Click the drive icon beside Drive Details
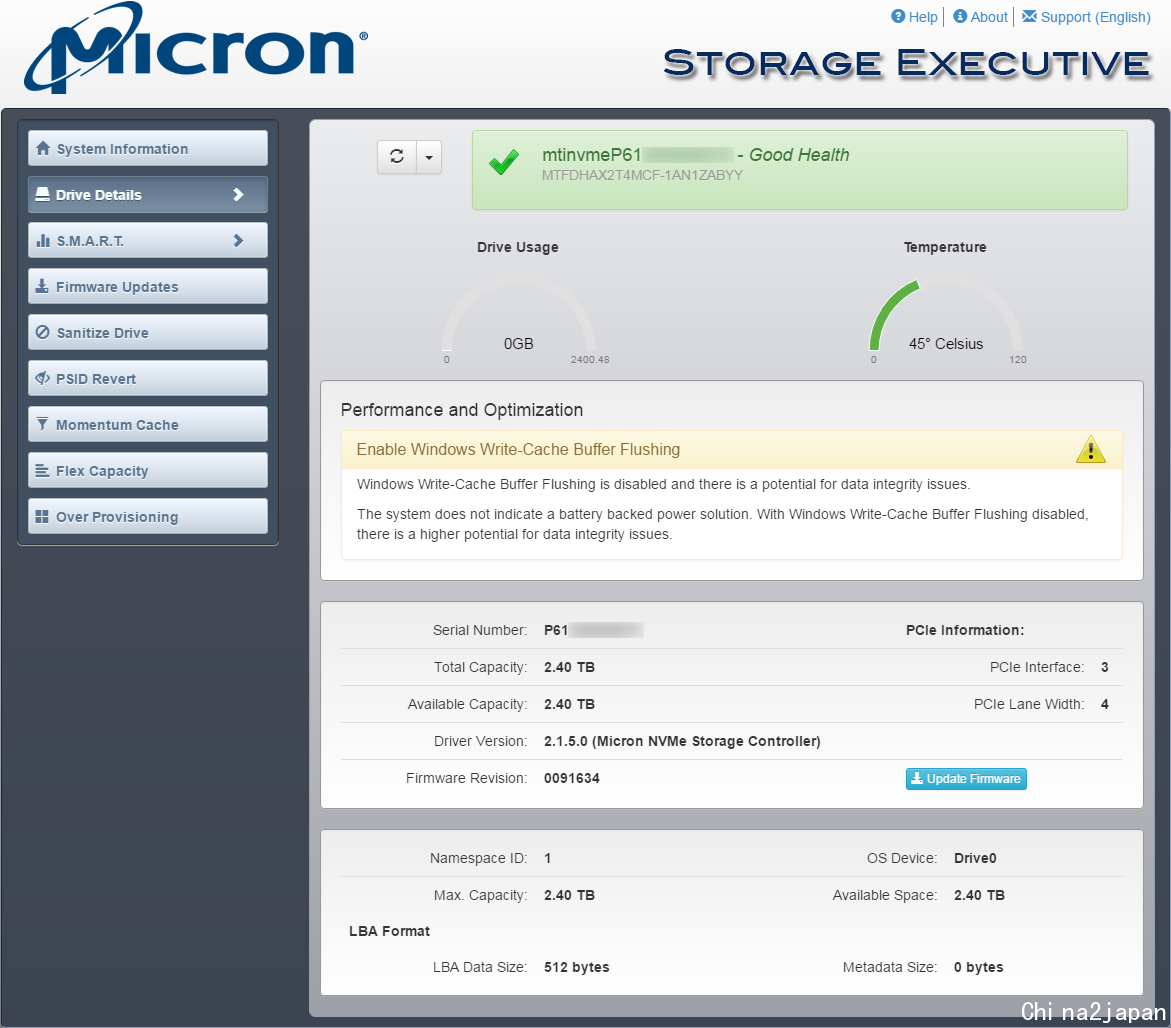The image size is (1171, 1028). pos(43,194)
